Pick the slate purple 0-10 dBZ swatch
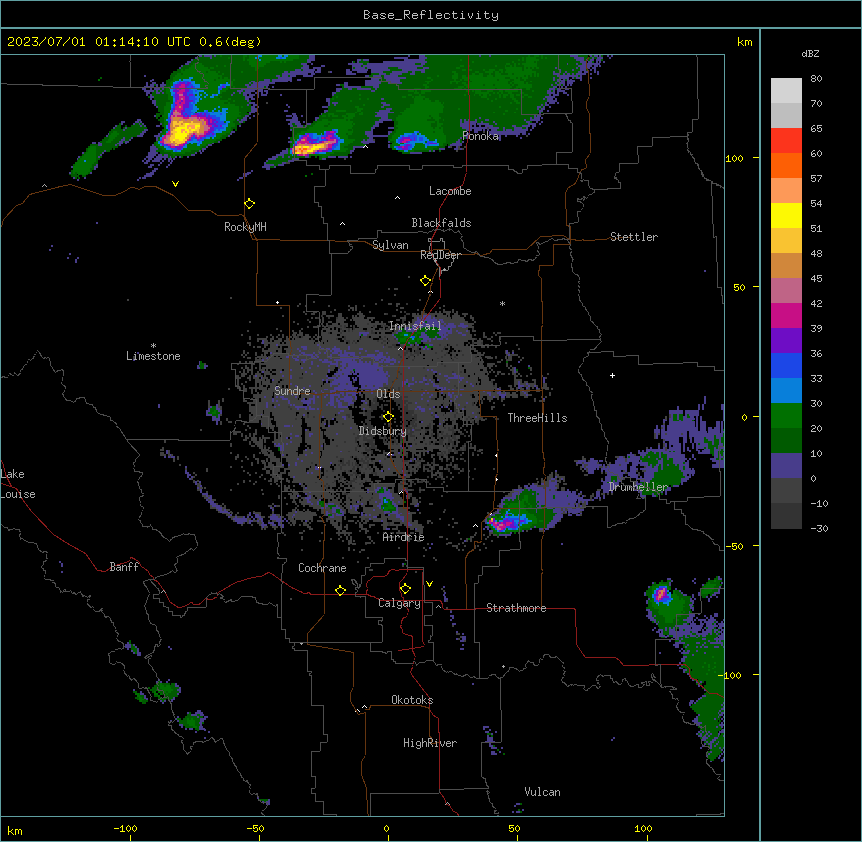This screenshot has width=862, height=842. [x=786, y=466]
